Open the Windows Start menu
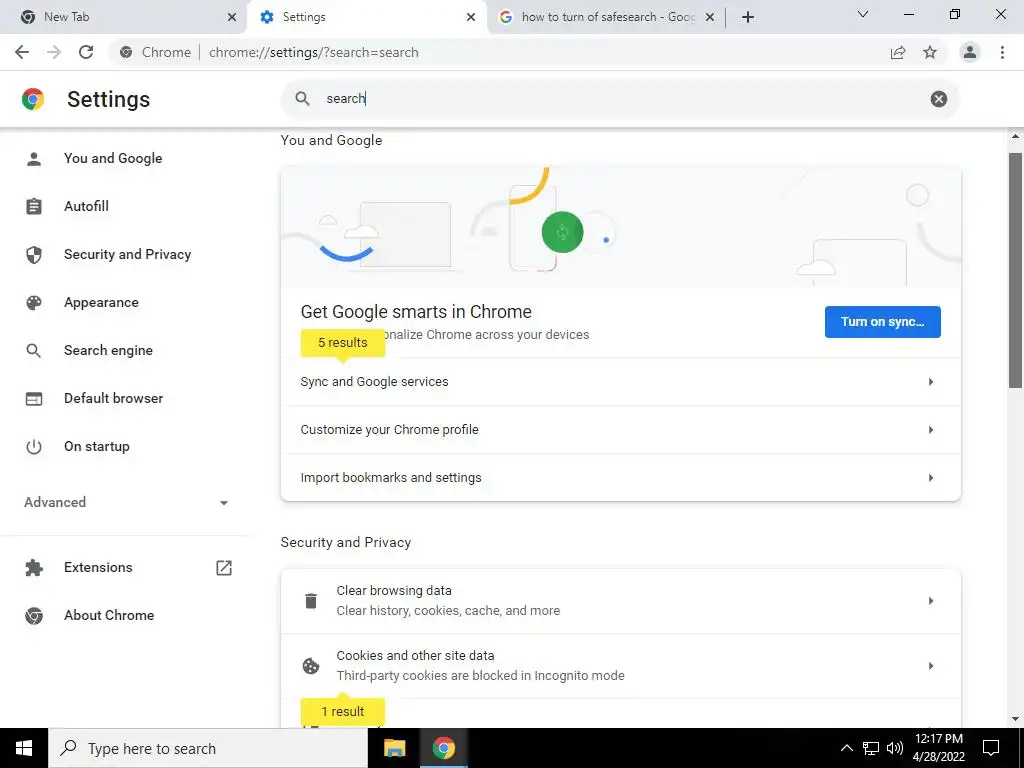 (24, 748)
